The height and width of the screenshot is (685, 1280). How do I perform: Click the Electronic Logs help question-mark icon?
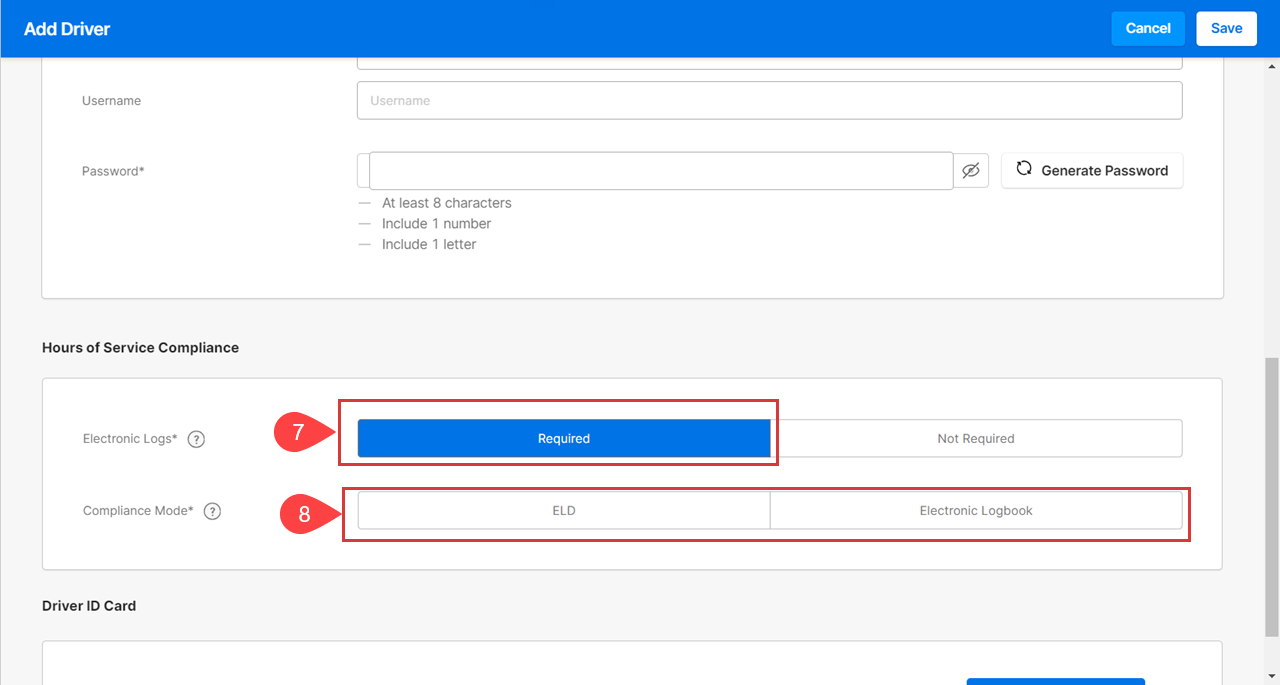(197, 439)
